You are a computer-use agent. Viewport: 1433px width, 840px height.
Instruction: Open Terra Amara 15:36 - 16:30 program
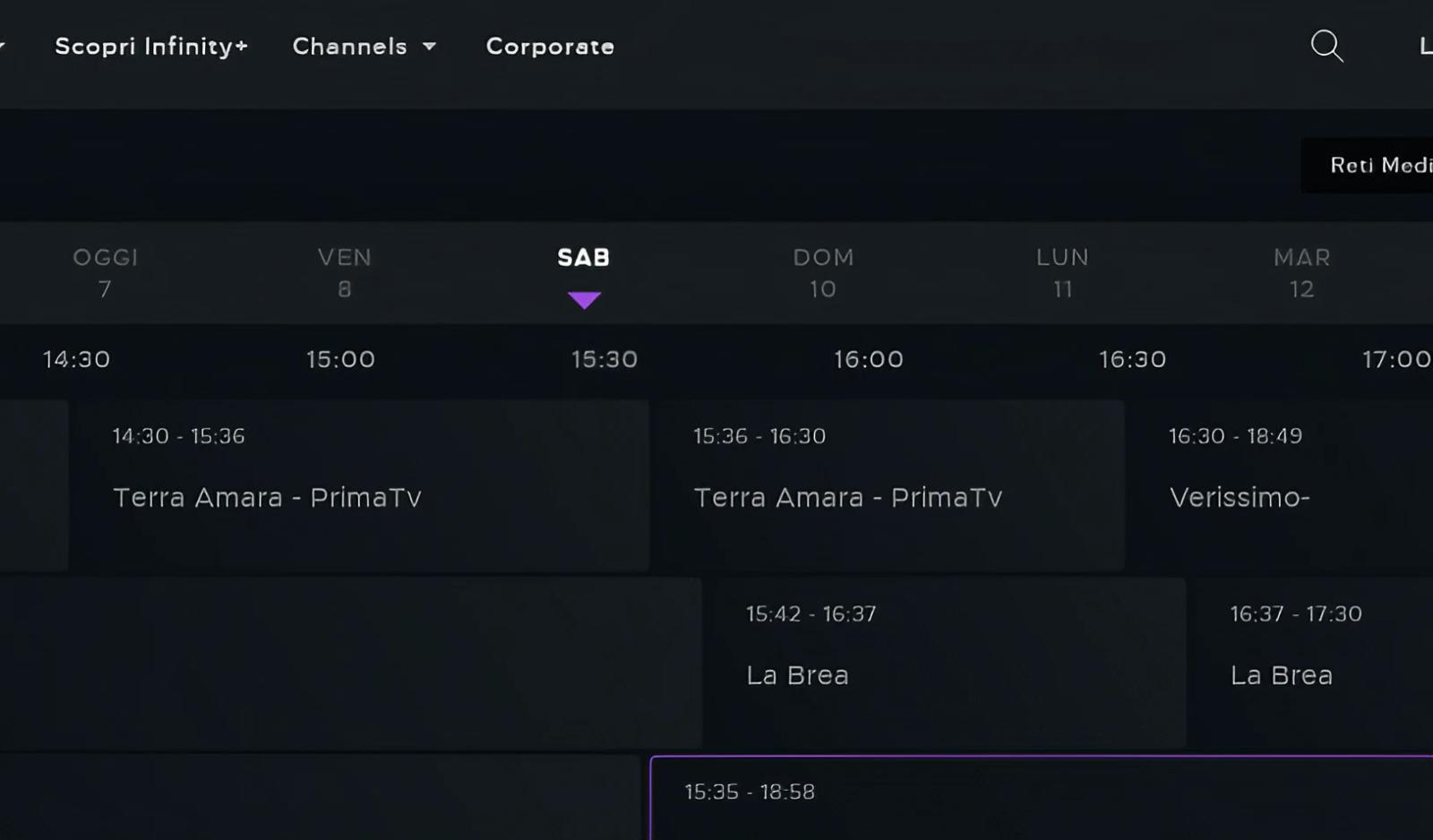[887, 484]
